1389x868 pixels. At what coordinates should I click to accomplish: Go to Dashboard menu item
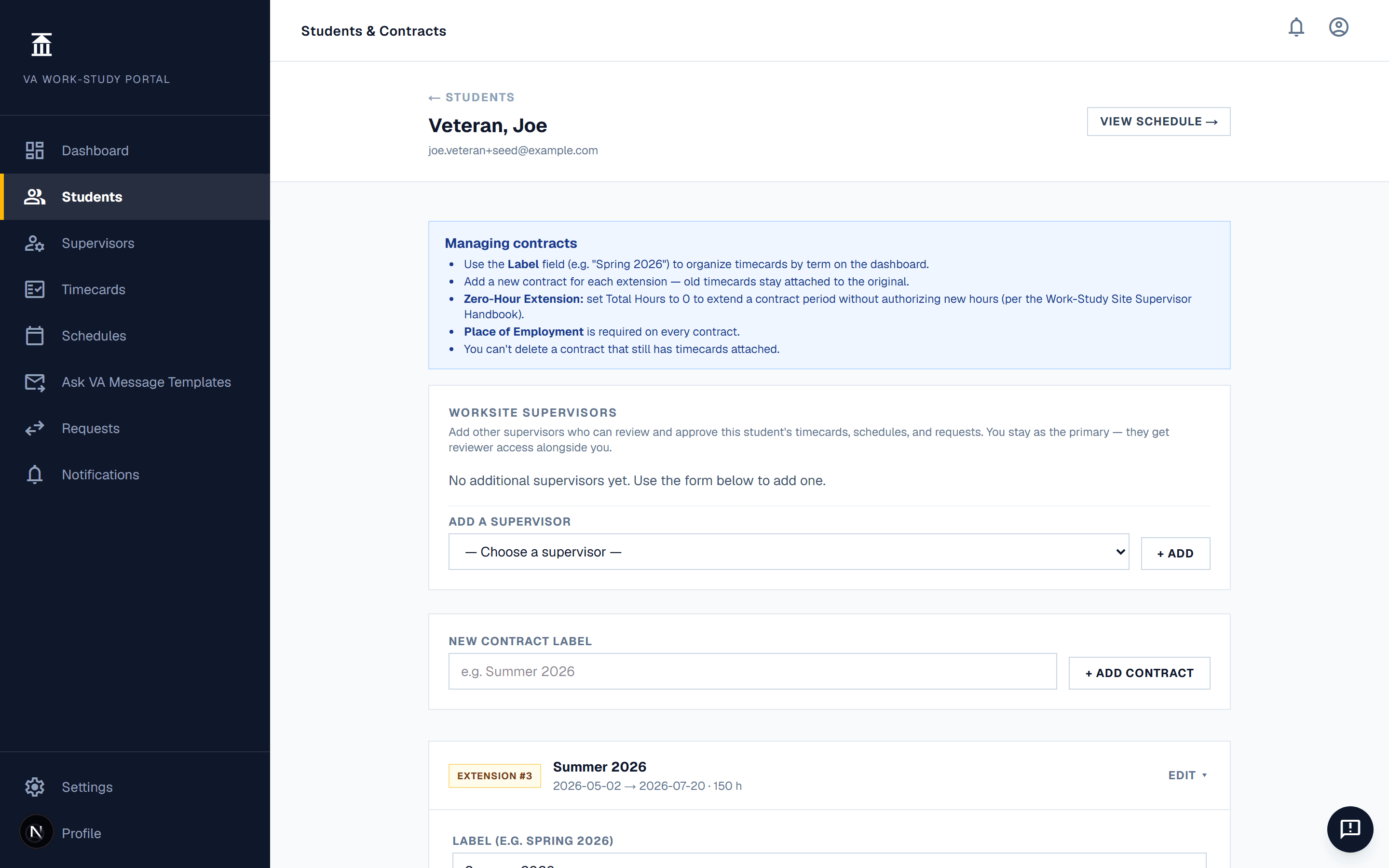(x=135, y=150)
